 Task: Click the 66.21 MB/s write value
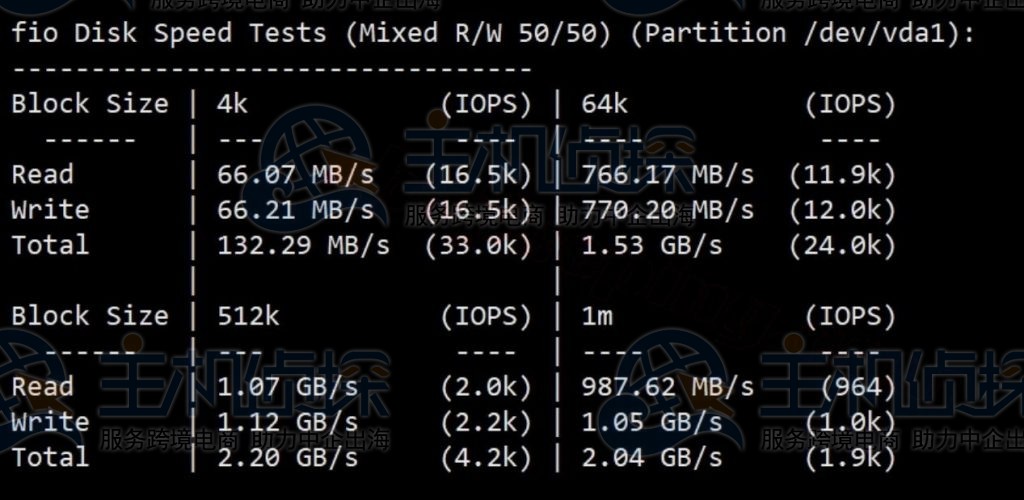click(295, 210)
